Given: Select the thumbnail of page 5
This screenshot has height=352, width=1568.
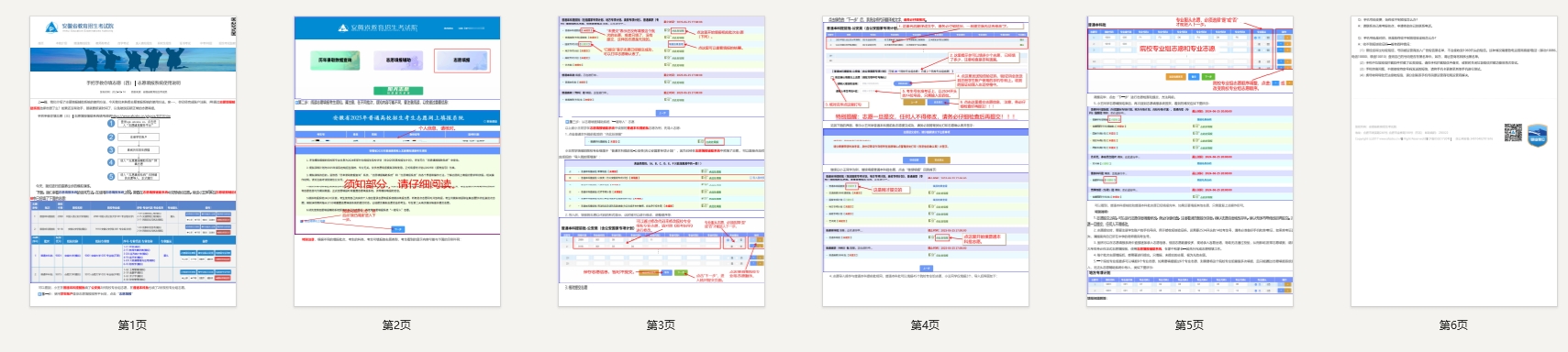Looking at the screenshot, I should tap(1190, 161).
